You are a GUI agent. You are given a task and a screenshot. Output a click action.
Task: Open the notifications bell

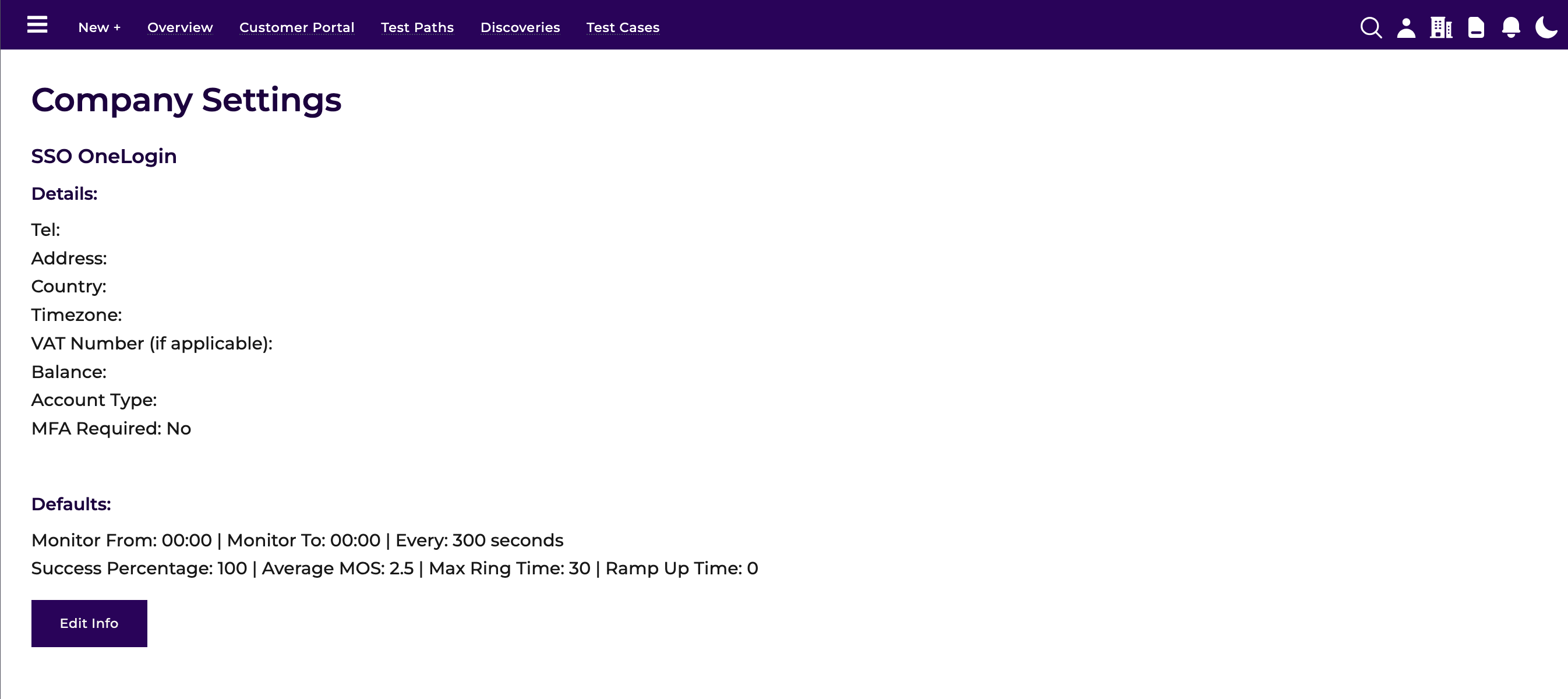1511,27
